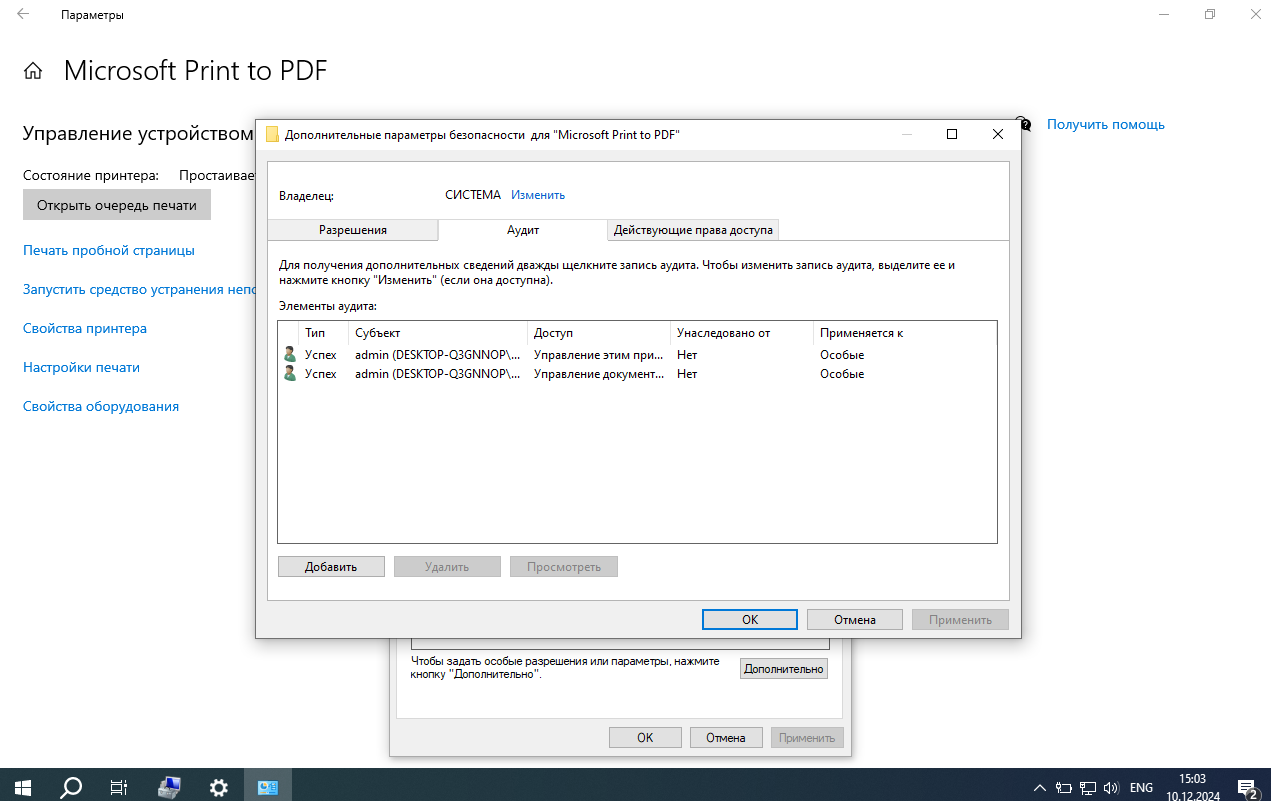The image size is (1271, 801).
Task: Click Дополнительно in the properties window
Action: coord(784,669)
